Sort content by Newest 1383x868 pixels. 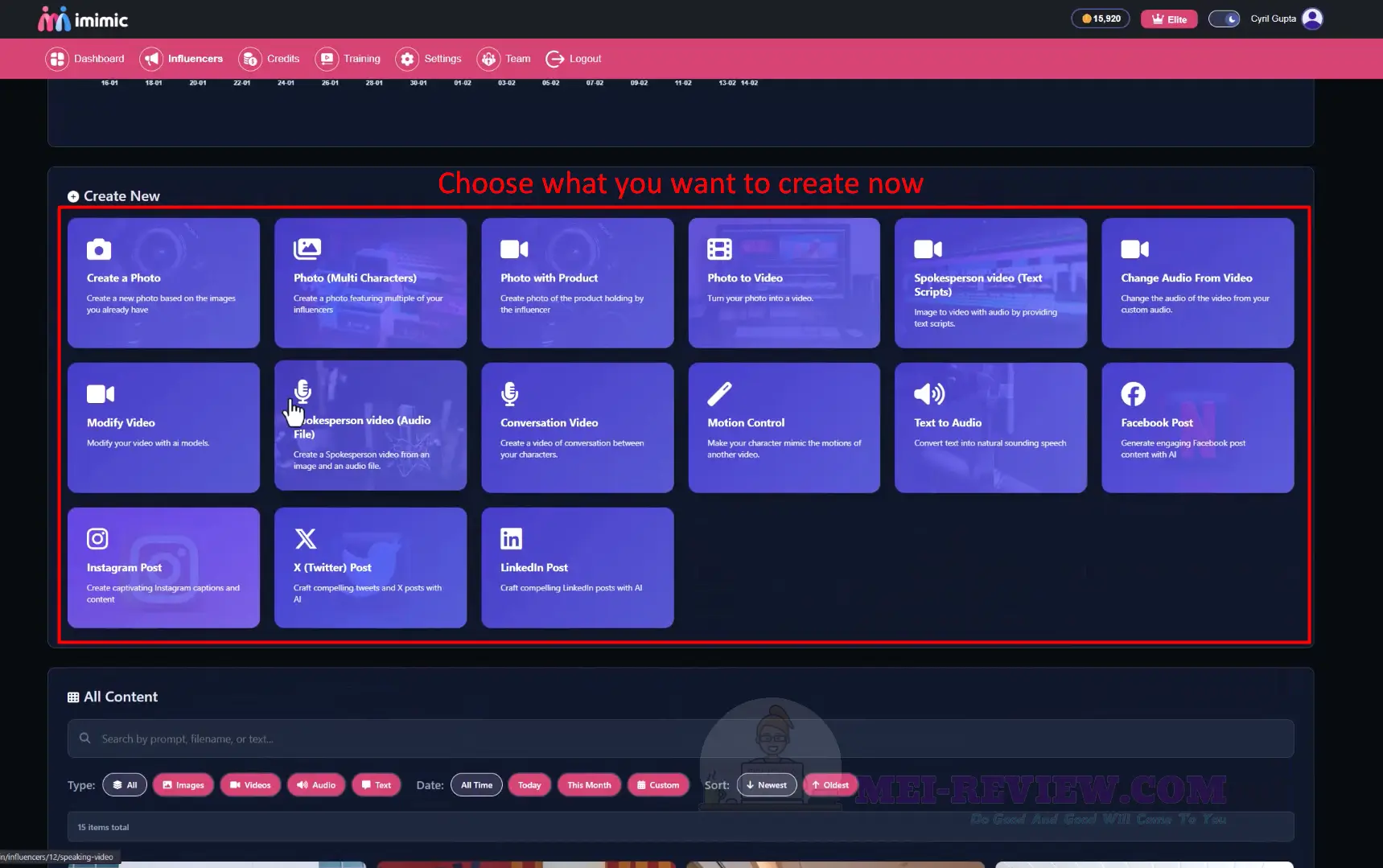(x=767, y=785)
